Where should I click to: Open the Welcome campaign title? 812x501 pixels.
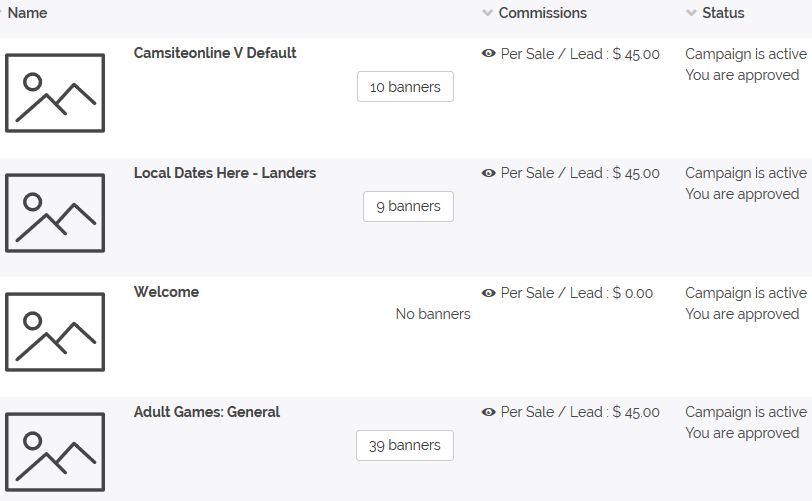click(166, 292)
